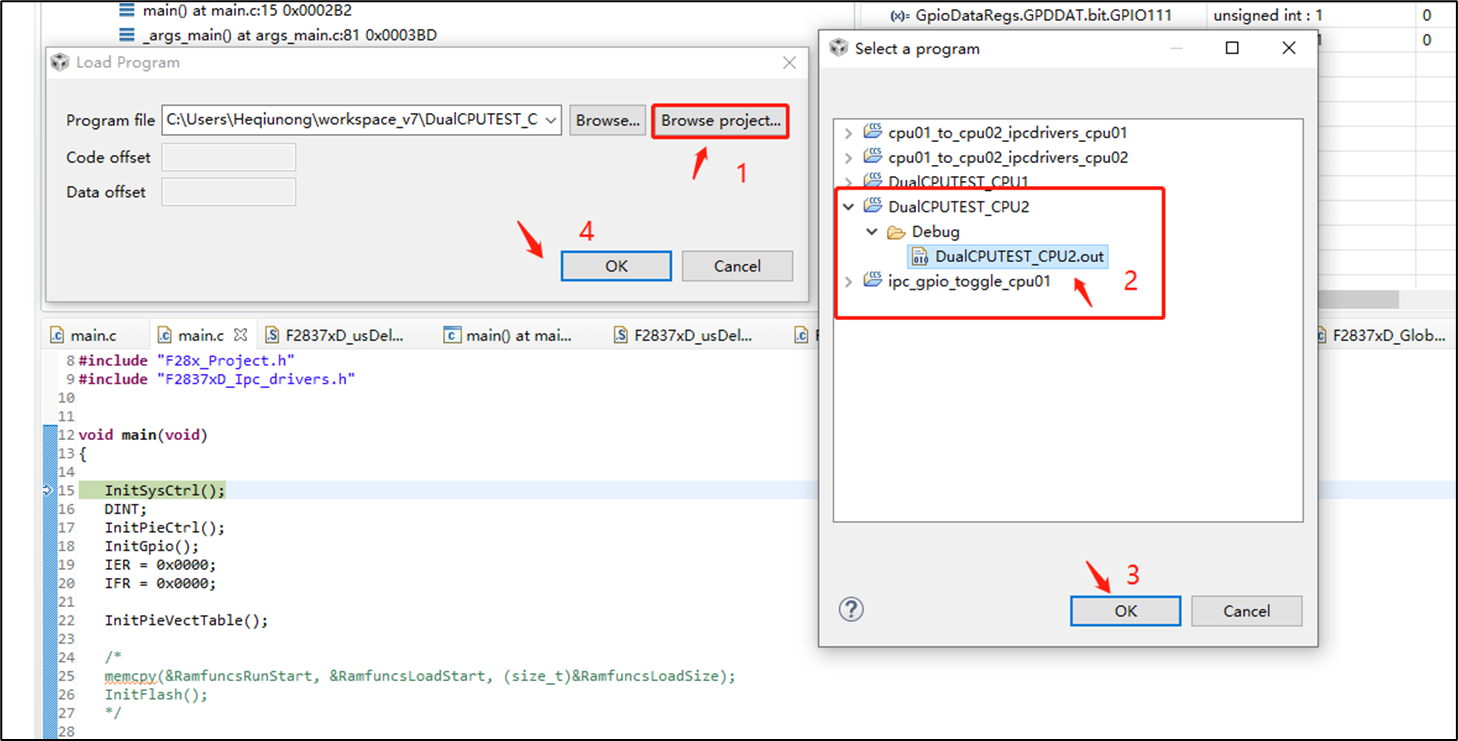Click the Code offset input field
The image size is (1458, 741).
pos(229,157)
